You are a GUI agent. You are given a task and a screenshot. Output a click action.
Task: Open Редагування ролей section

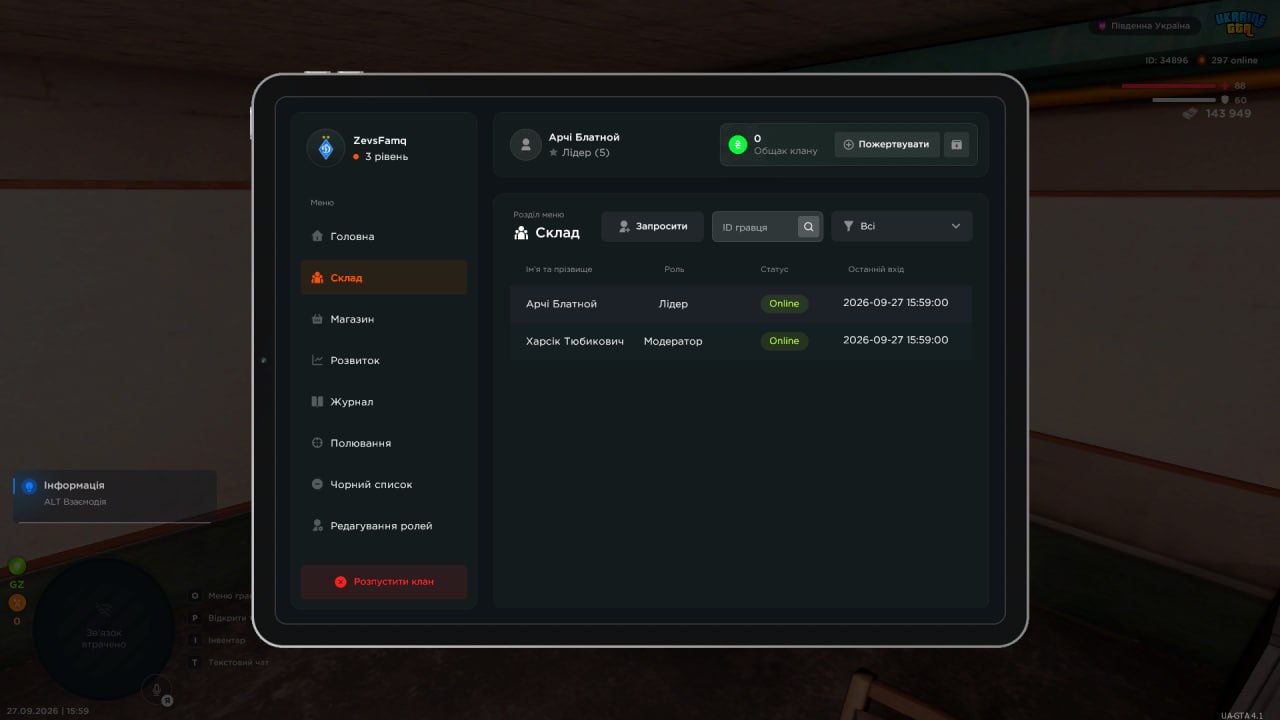coord(384,526)
